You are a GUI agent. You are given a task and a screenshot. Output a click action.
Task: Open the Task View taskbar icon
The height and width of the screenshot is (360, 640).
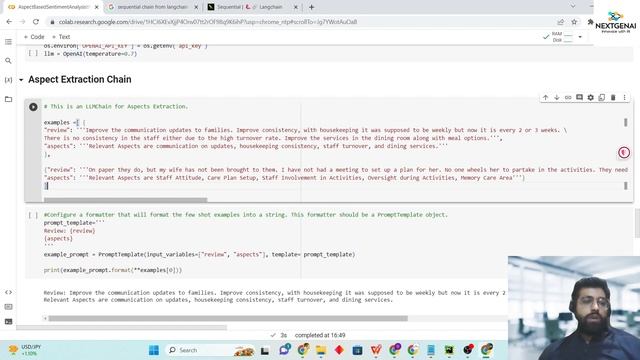click(x=265, y=350)
